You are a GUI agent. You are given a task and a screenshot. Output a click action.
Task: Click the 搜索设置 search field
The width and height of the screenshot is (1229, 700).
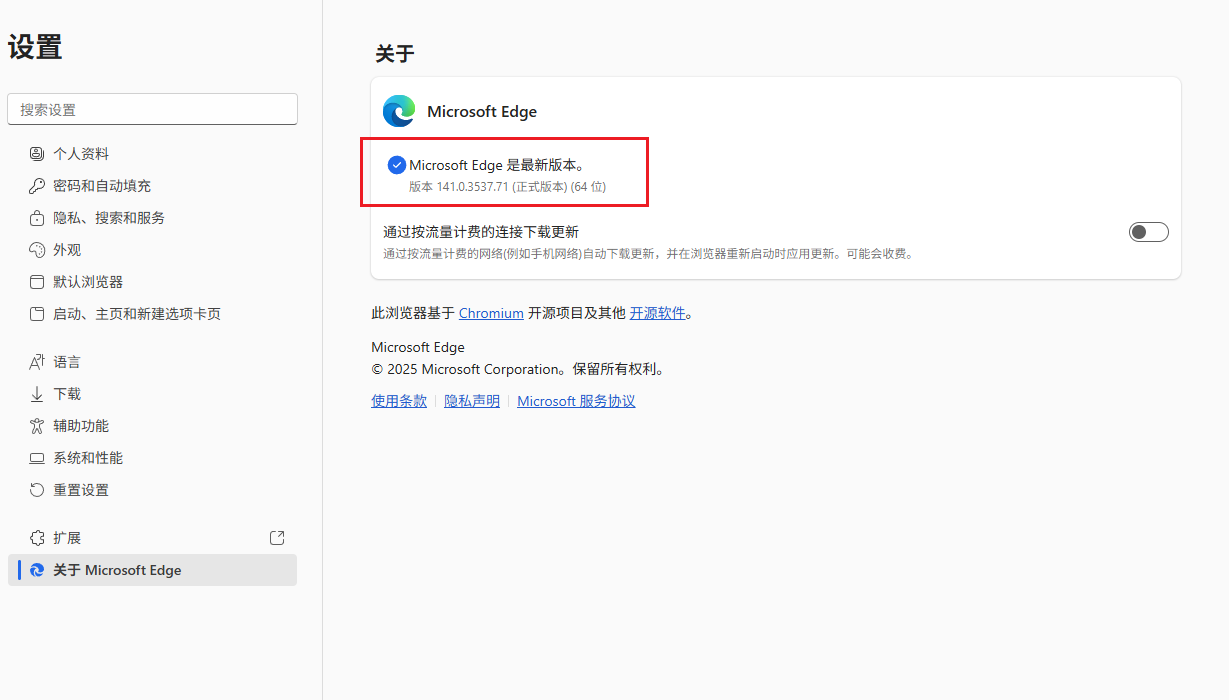tap(152, 110)
